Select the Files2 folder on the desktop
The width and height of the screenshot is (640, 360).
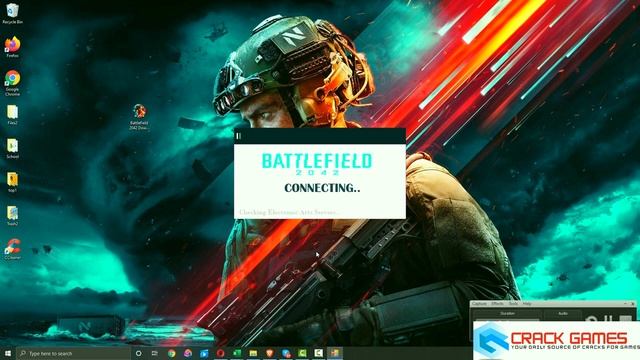[x=12, y=115]
